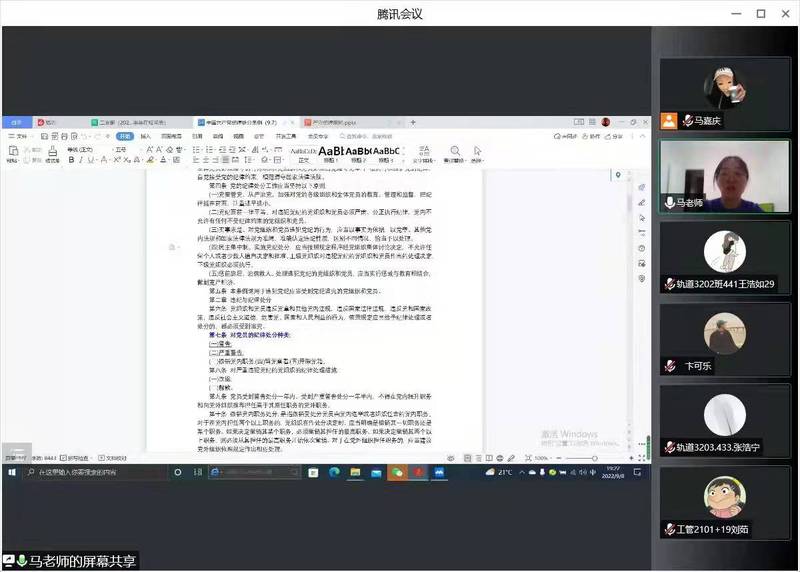Click the Paste clipboard icon
The width and height of the screenshot is (800, 572).
pyautogui.click(x=11, y=151)
